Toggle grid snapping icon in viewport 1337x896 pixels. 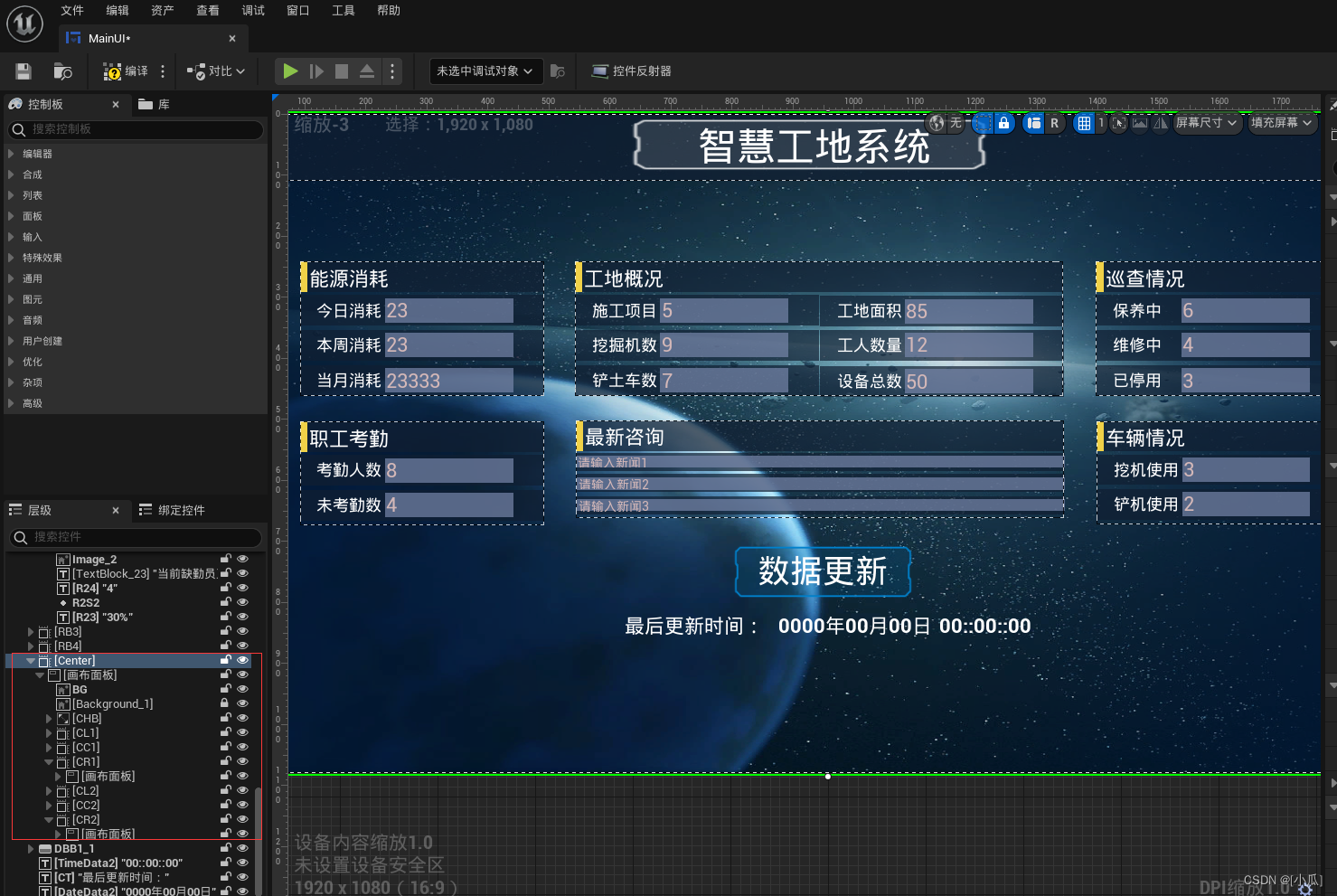tap(1084, 123)
